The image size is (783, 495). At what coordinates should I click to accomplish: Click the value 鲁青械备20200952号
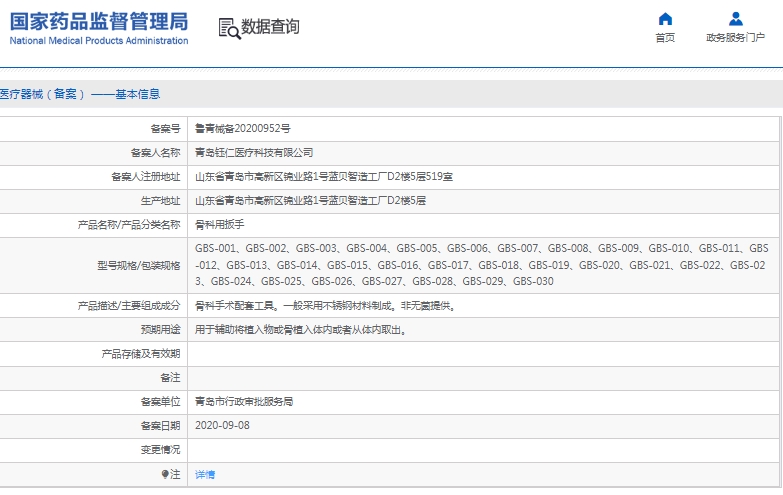point(243,128)
